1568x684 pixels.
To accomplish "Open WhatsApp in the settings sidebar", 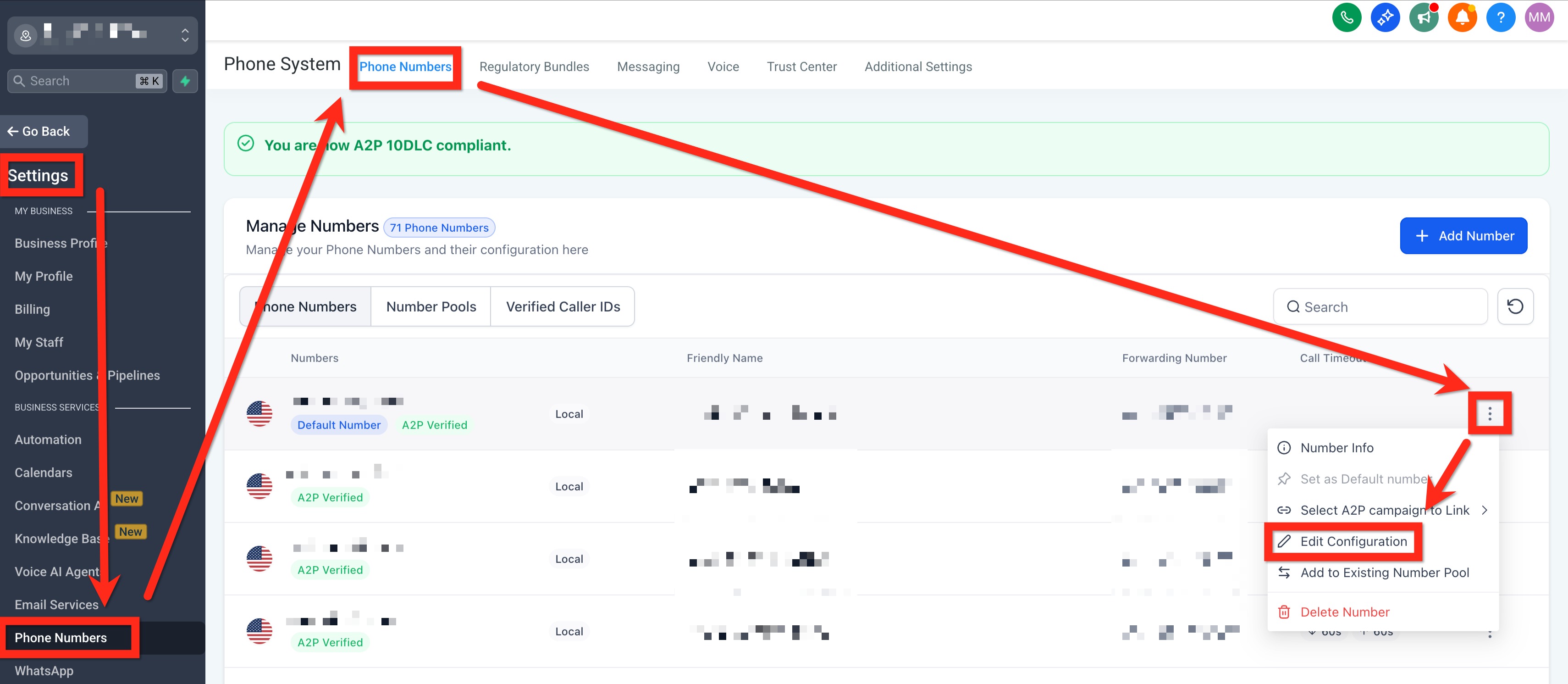I will tap(44, 671).
